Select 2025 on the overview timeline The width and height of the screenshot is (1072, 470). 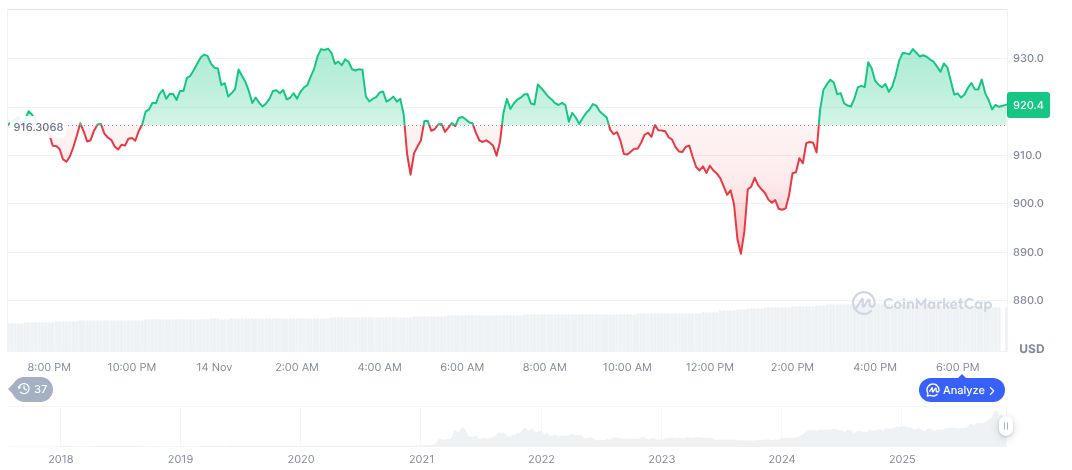[x=902, y=459]
